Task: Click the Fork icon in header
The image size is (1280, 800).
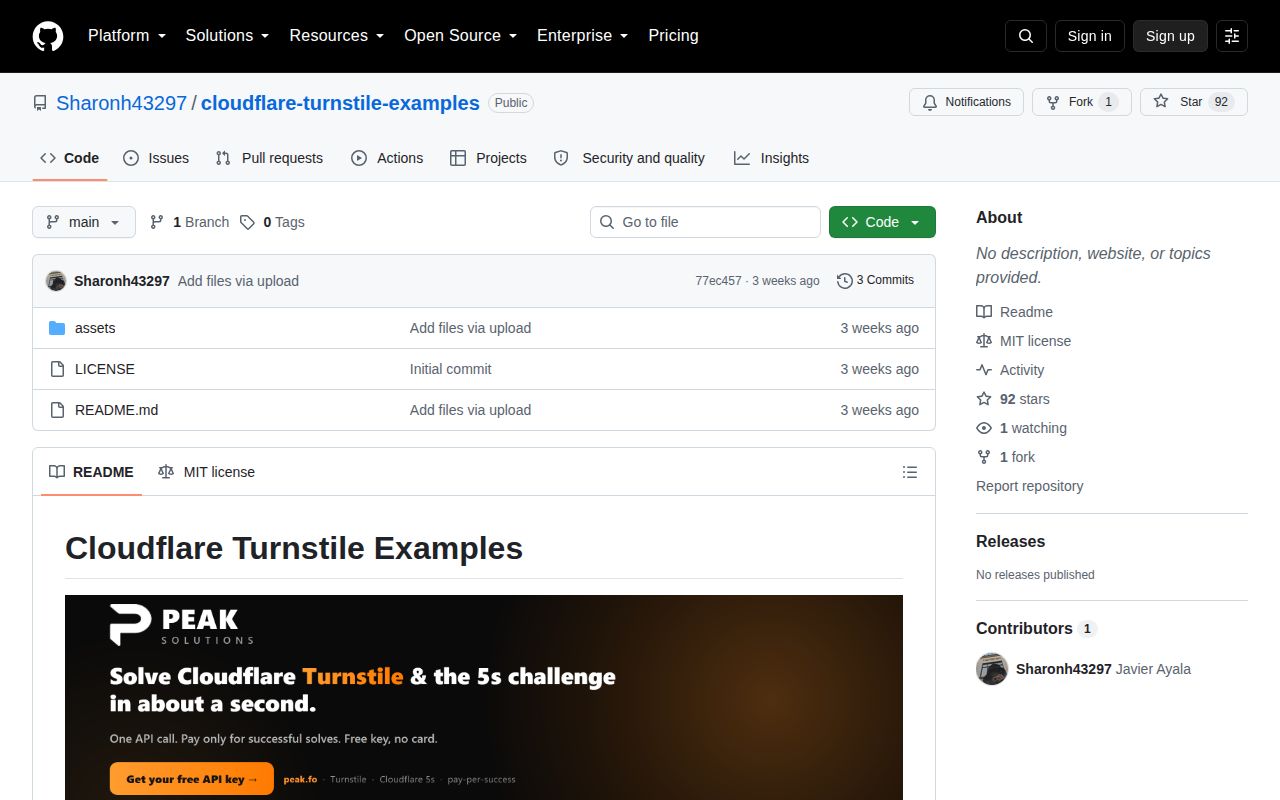Action: [x=1053, y=102]
